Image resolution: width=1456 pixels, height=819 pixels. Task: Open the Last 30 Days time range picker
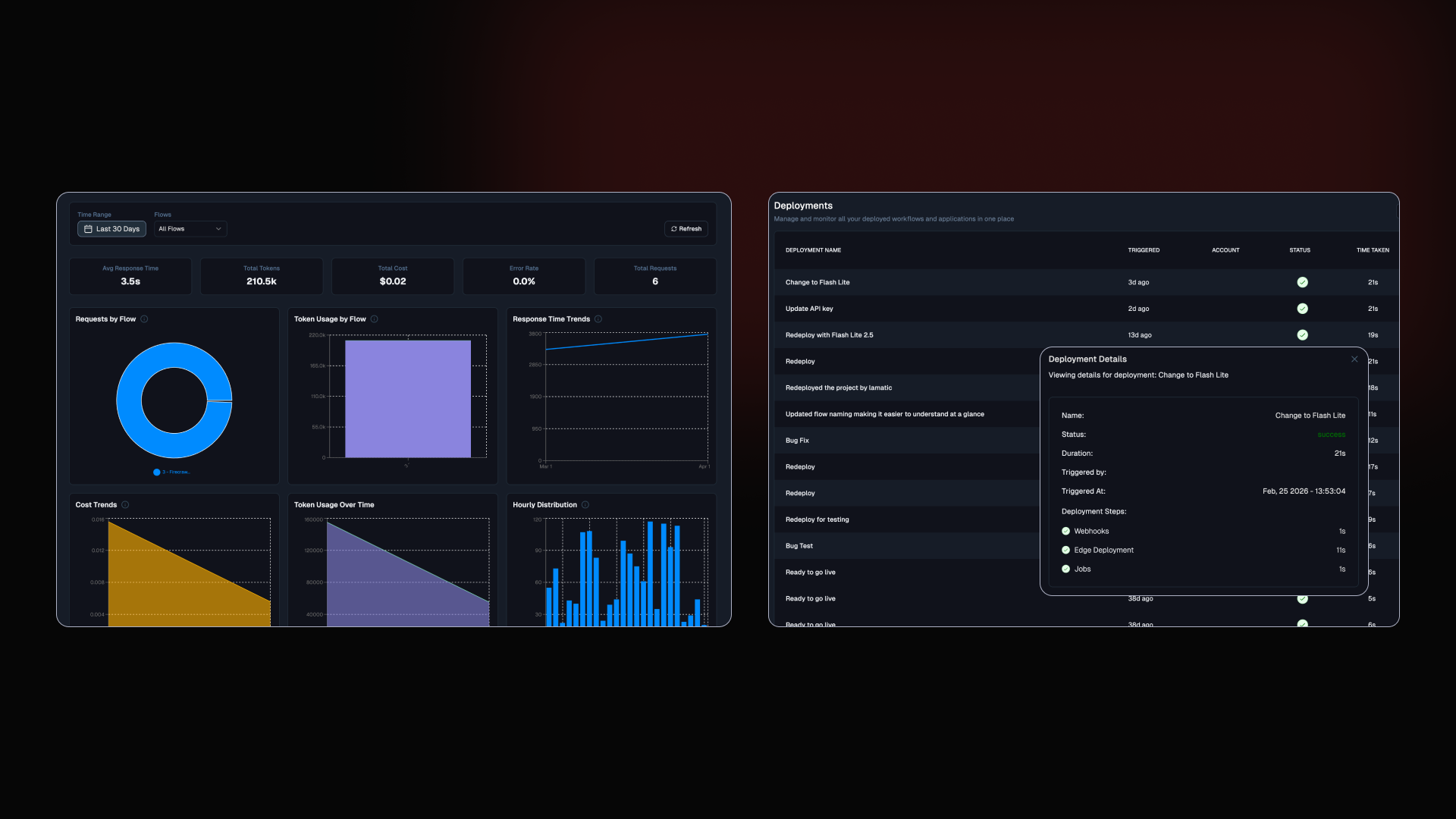point(111,229)
